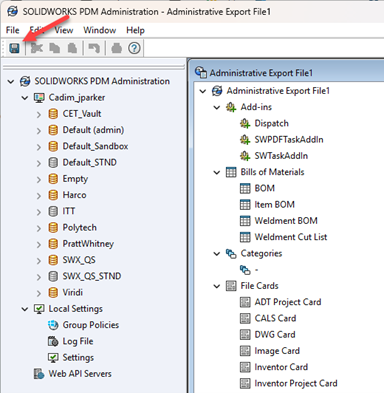
Task: Expand the Default_Sandbox vault node
Action: 39,147
